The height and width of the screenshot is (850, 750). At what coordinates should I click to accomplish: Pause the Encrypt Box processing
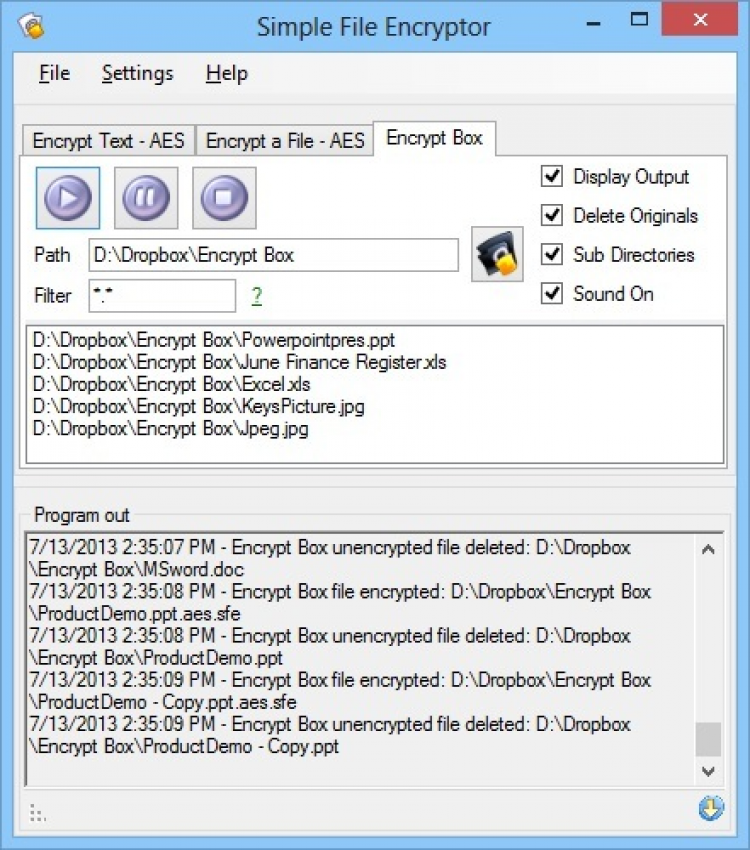(x=146, y=197)
